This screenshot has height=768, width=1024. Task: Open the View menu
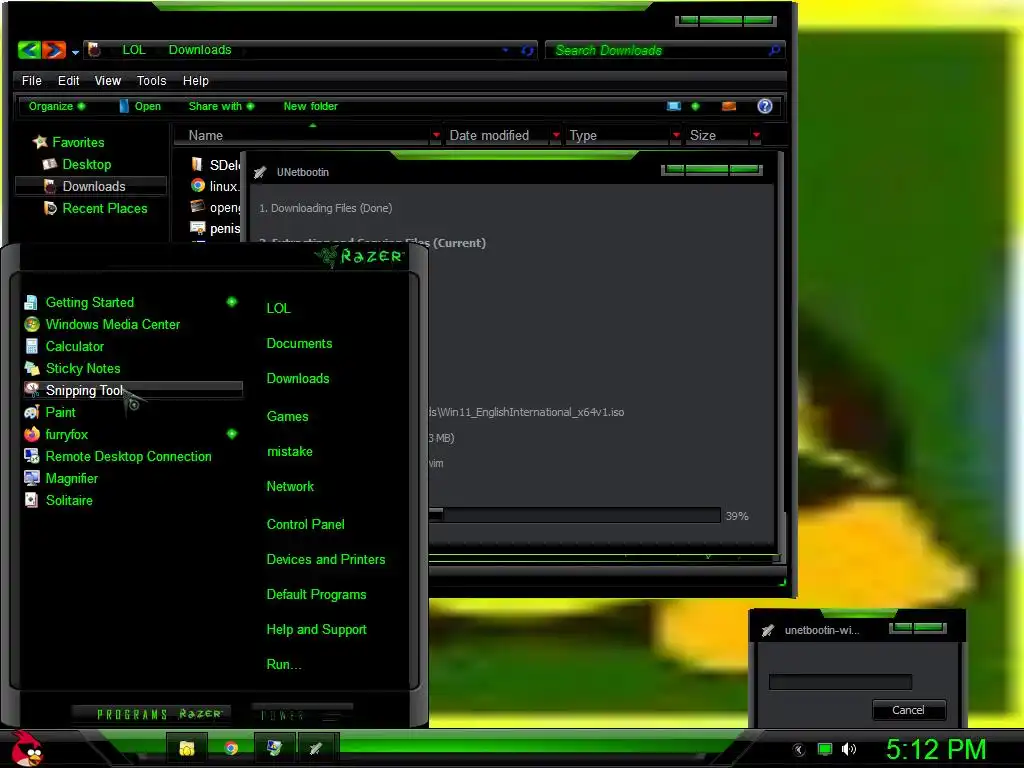click(108, 81)
